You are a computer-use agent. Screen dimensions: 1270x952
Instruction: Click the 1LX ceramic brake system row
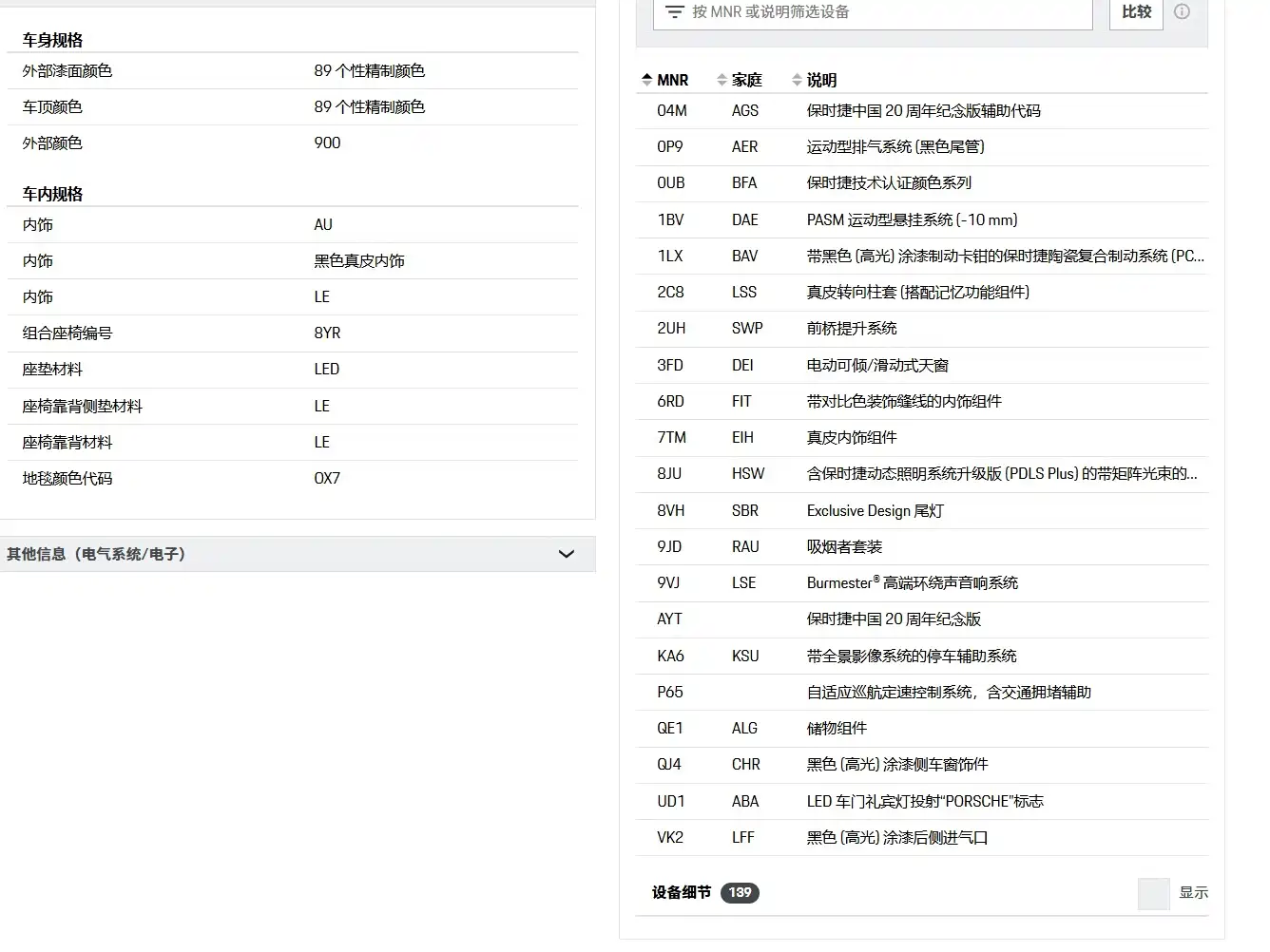coord(922,257)
